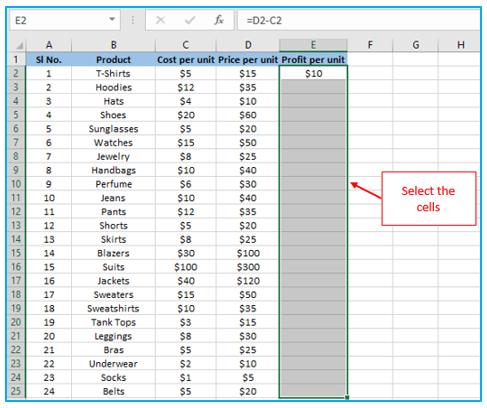The width and height of the screenshot is (487, 408).
Task: Select column E header
Action: tap(313, 45)
